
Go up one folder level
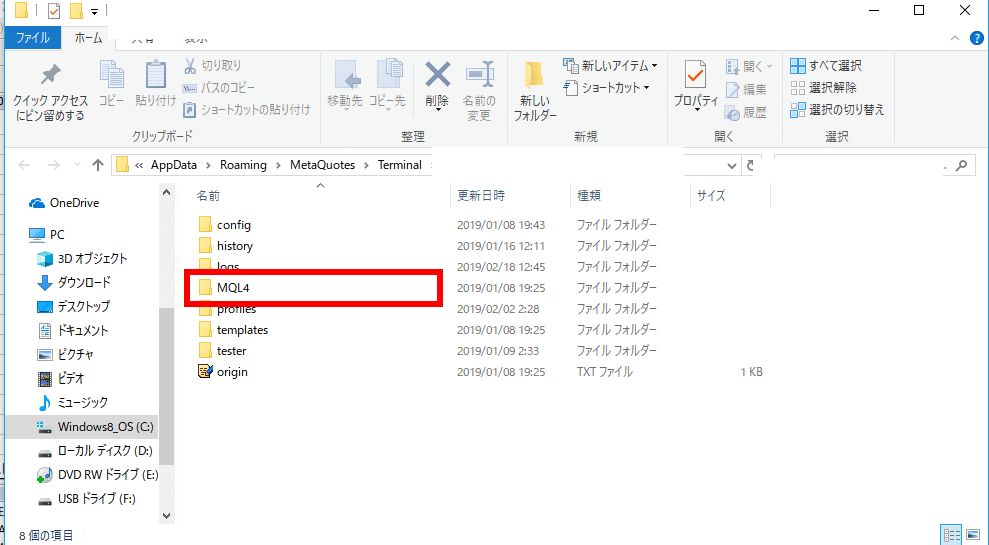(98, 165)
